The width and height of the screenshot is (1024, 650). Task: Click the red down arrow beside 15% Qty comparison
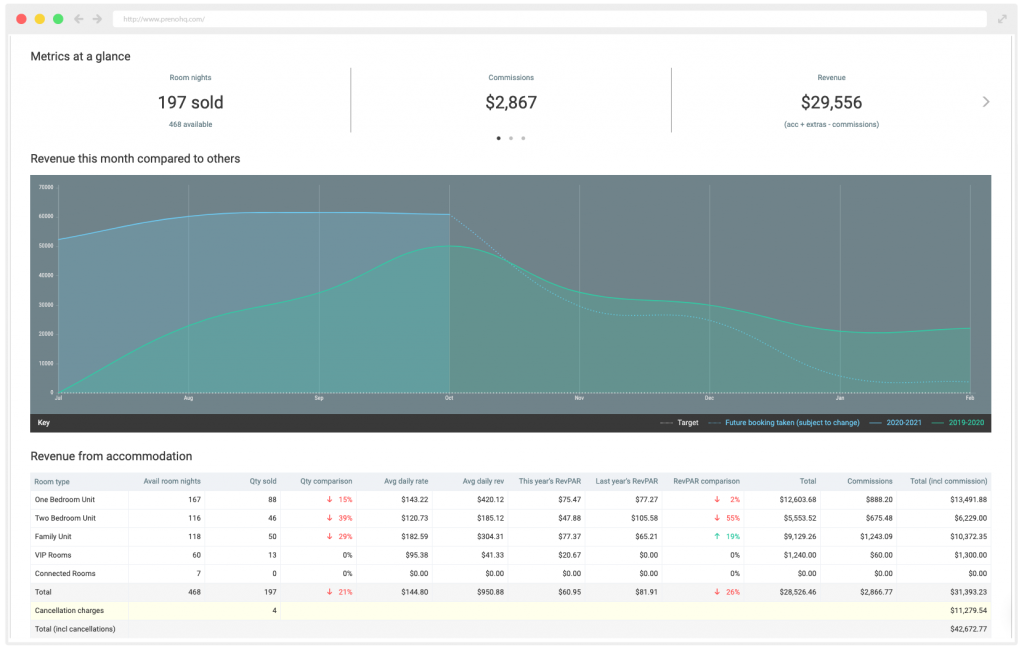[x=328, y=498]
